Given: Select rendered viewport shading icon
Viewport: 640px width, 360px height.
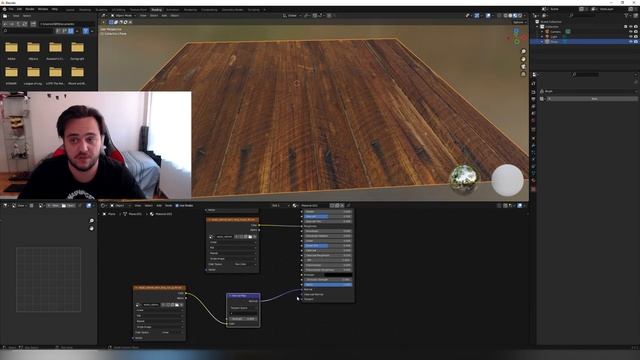Looking at the screenshot, I should click(520, 16).
